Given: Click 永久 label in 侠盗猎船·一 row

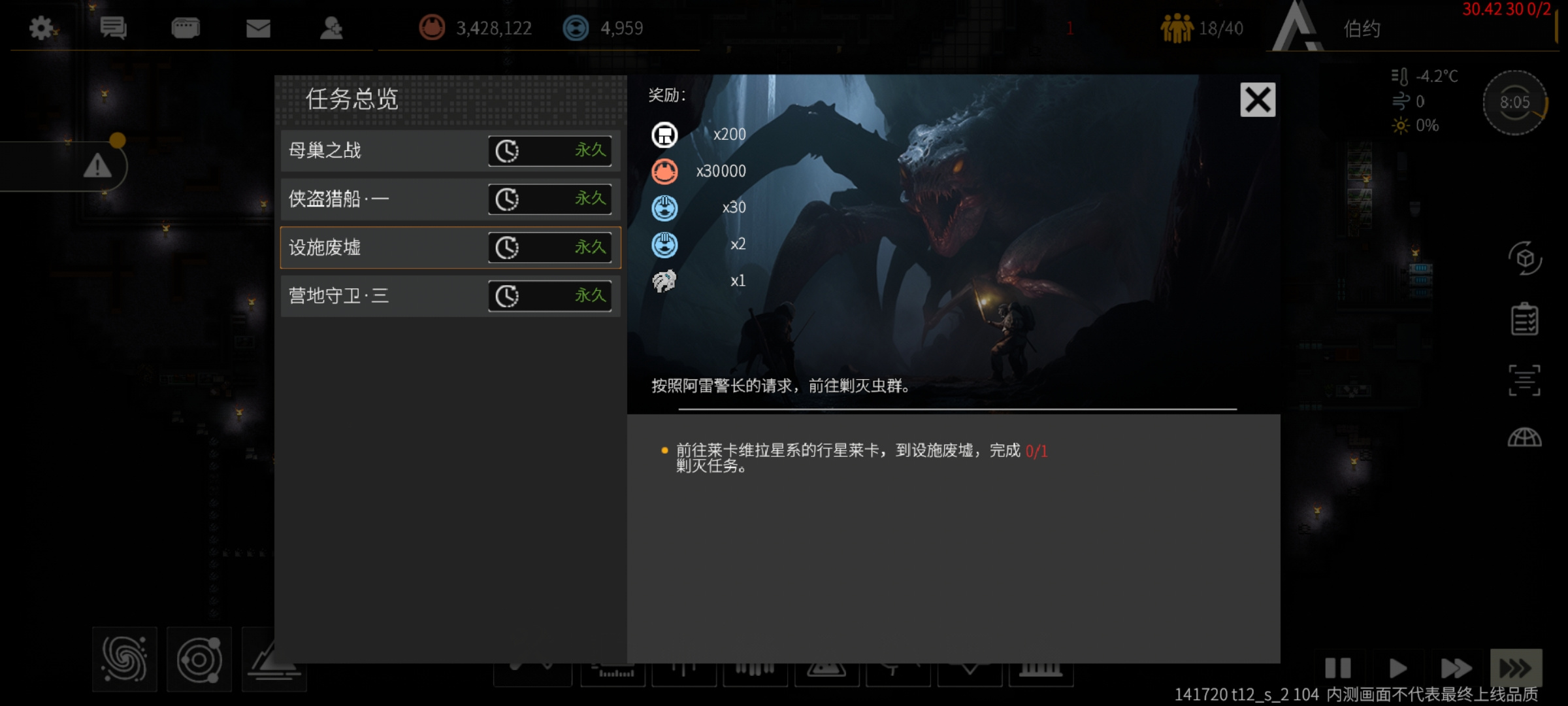Looking at the screenshot, I should click(591, 198).
